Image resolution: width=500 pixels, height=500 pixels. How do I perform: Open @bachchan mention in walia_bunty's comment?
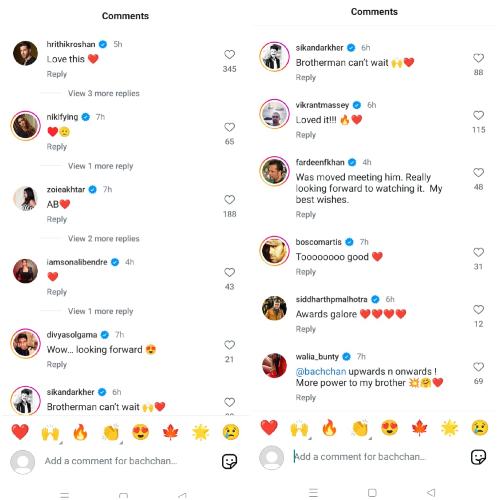coord(321,371)
